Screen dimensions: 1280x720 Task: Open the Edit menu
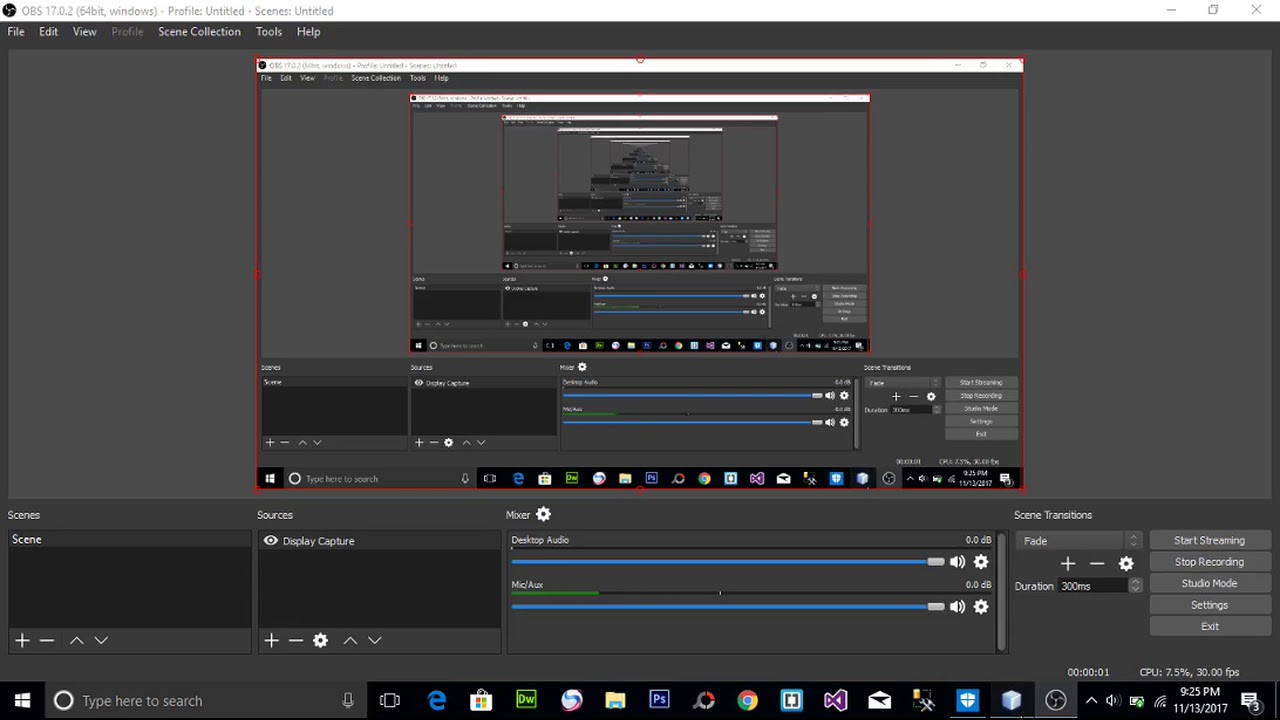48,32
